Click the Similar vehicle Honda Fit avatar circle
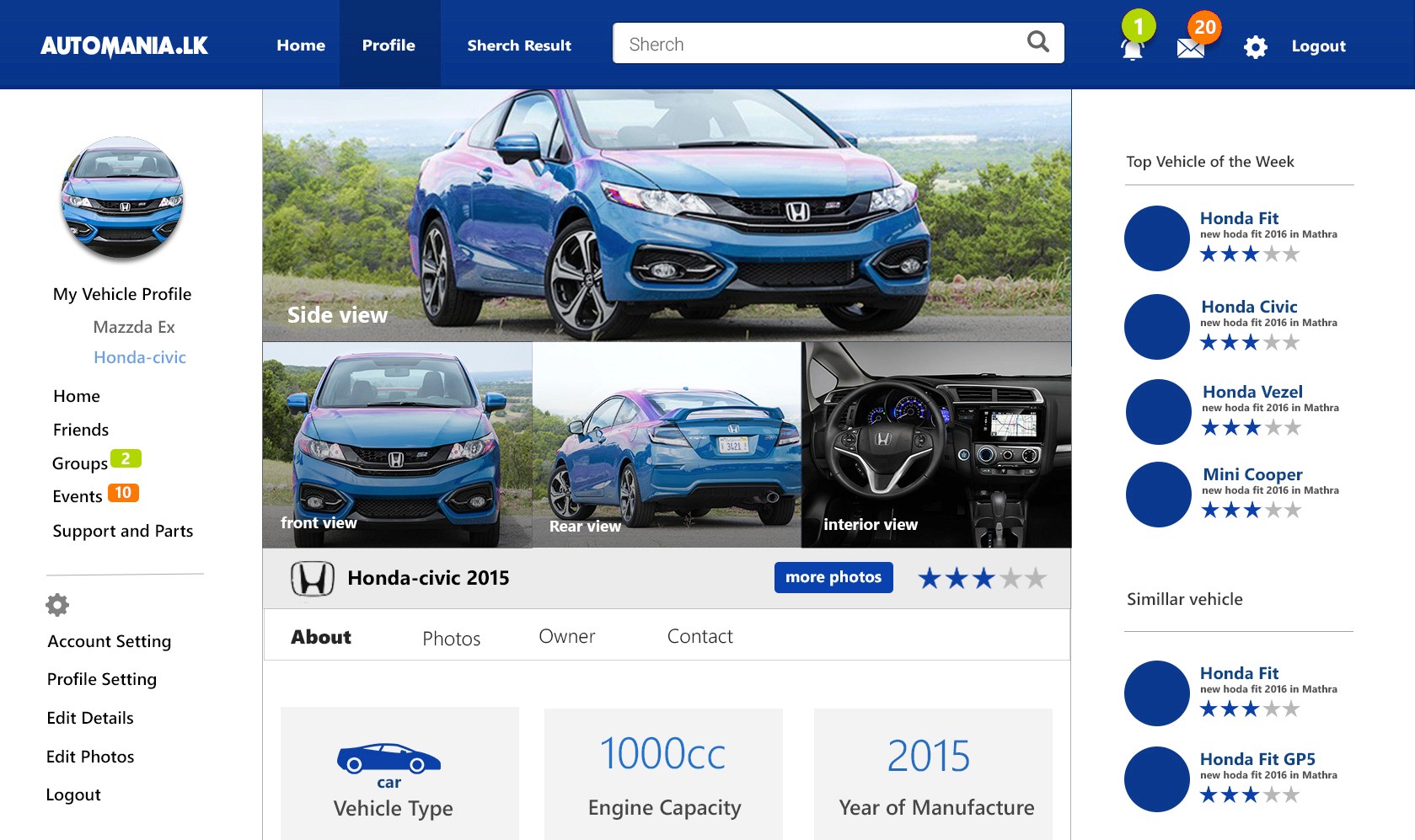 point(1157,693)
